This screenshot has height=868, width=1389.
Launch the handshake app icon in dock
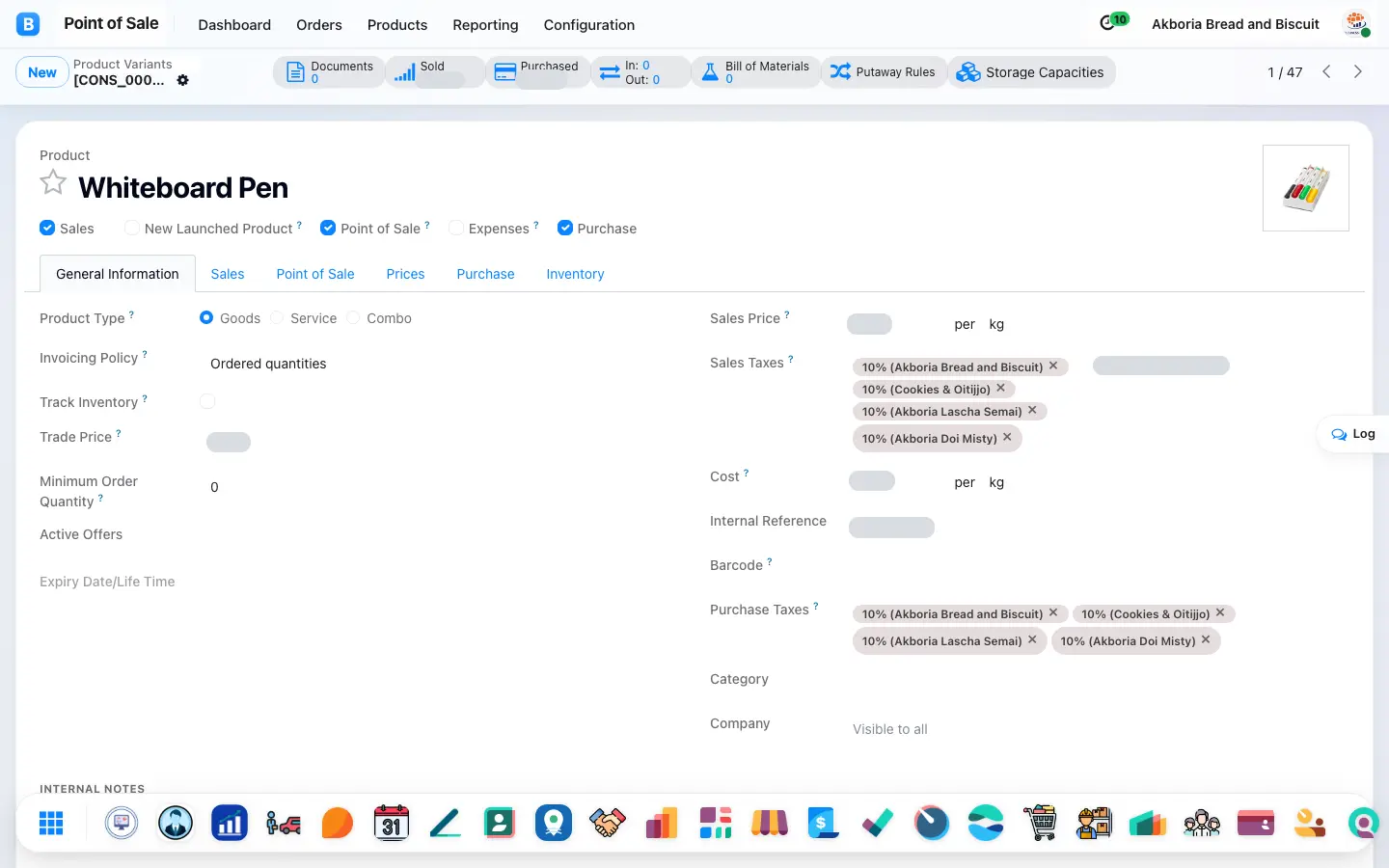click(x=608, y=823)
